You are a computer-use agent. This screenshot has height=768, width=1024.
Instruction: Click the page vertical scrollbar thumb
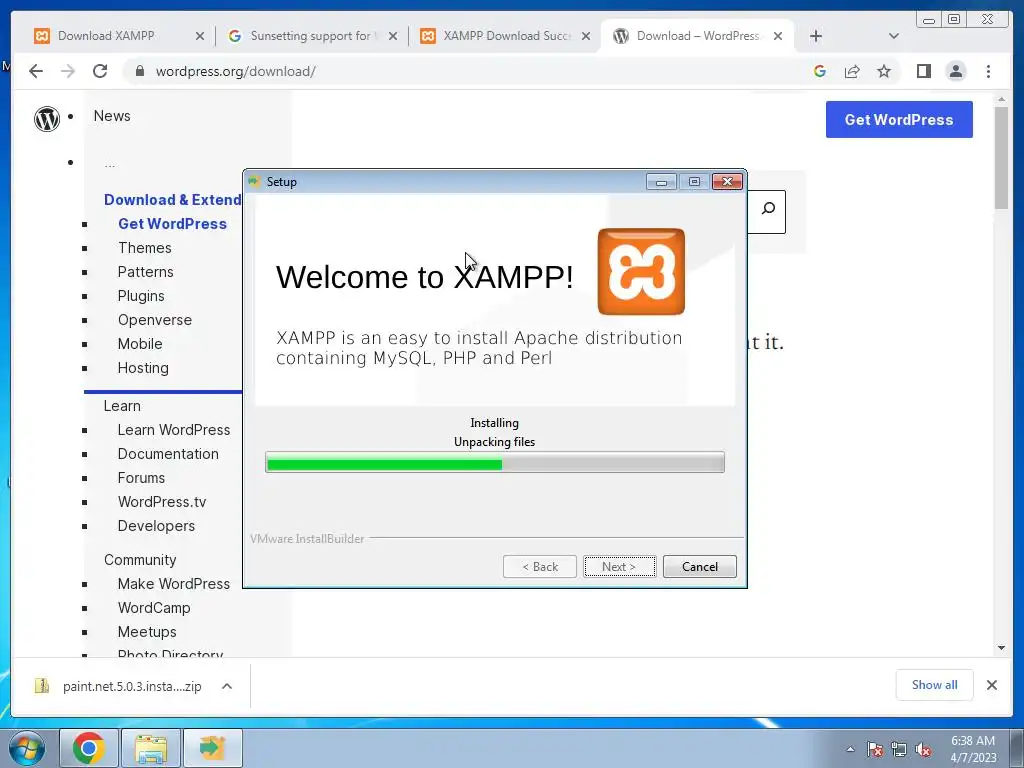(x=1001, y=157)
